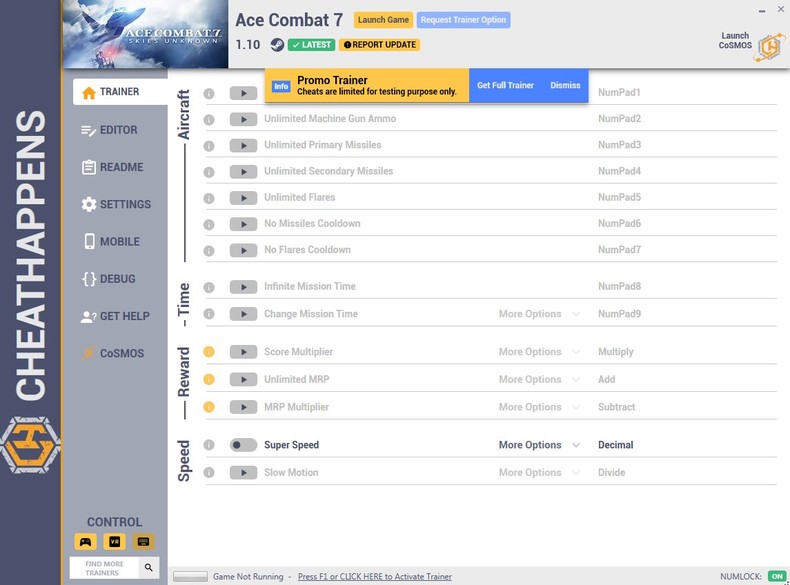Click the NumPad2 hotkey label
This screenshot has width=790, height=585.
pyautogui.click(x=619, y=119)
